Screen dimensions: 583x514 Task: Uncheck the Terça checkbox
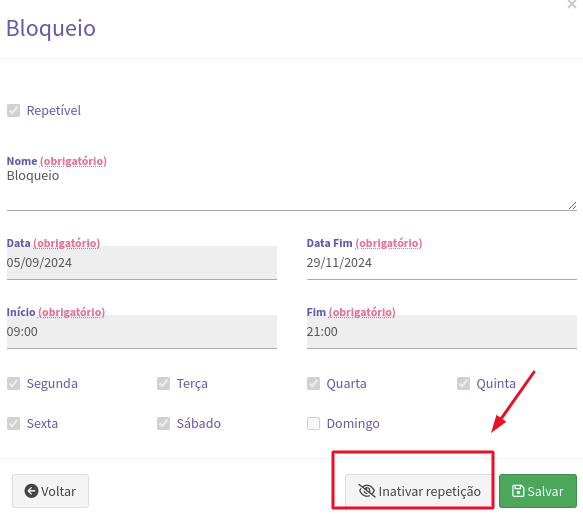163,383
